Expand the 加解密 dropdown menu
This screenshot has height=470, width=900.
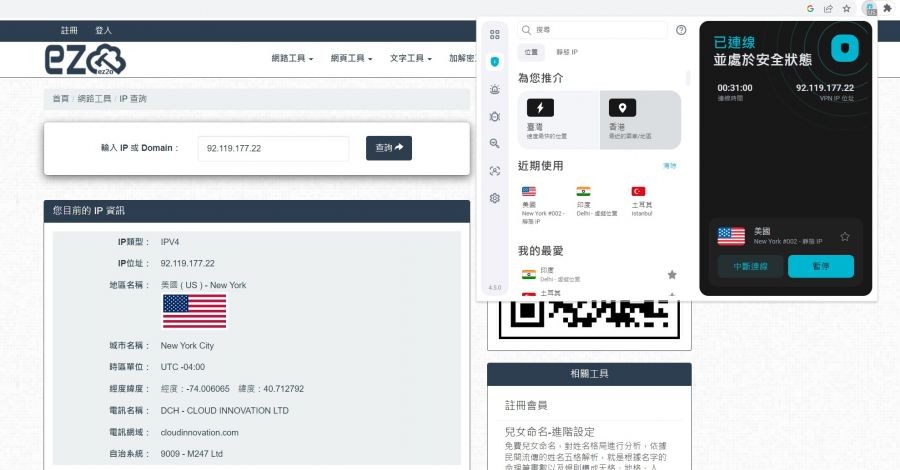point(462,58)
